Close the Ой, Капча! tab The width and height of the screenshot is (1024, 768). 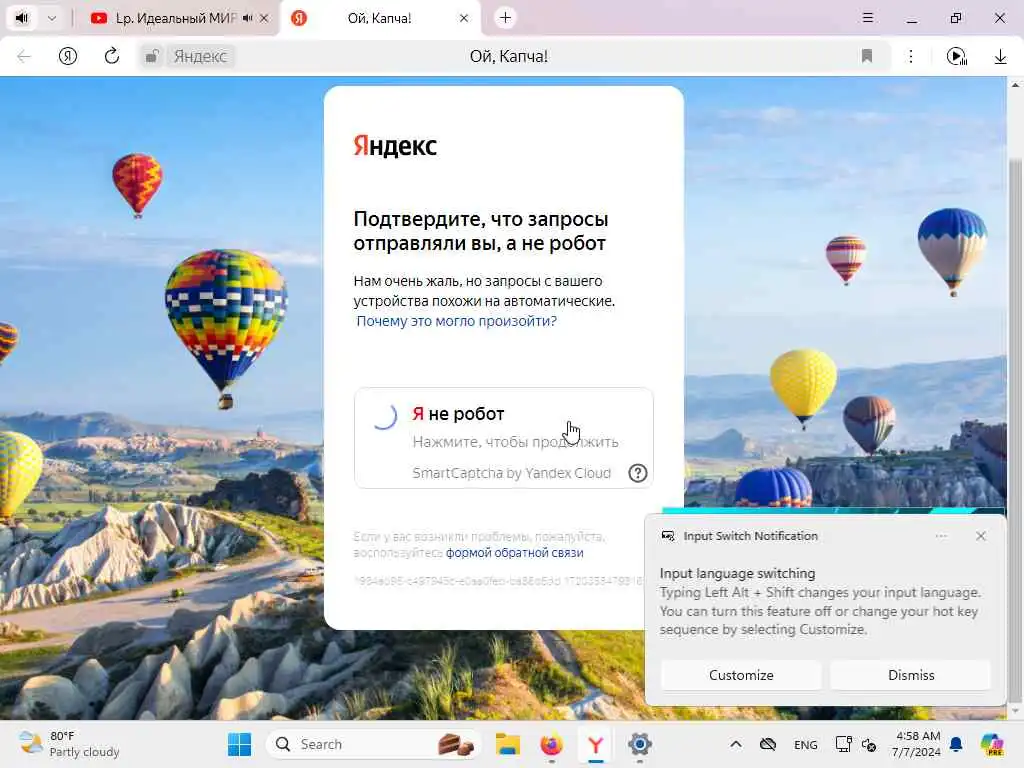click(x=464, y=18)
